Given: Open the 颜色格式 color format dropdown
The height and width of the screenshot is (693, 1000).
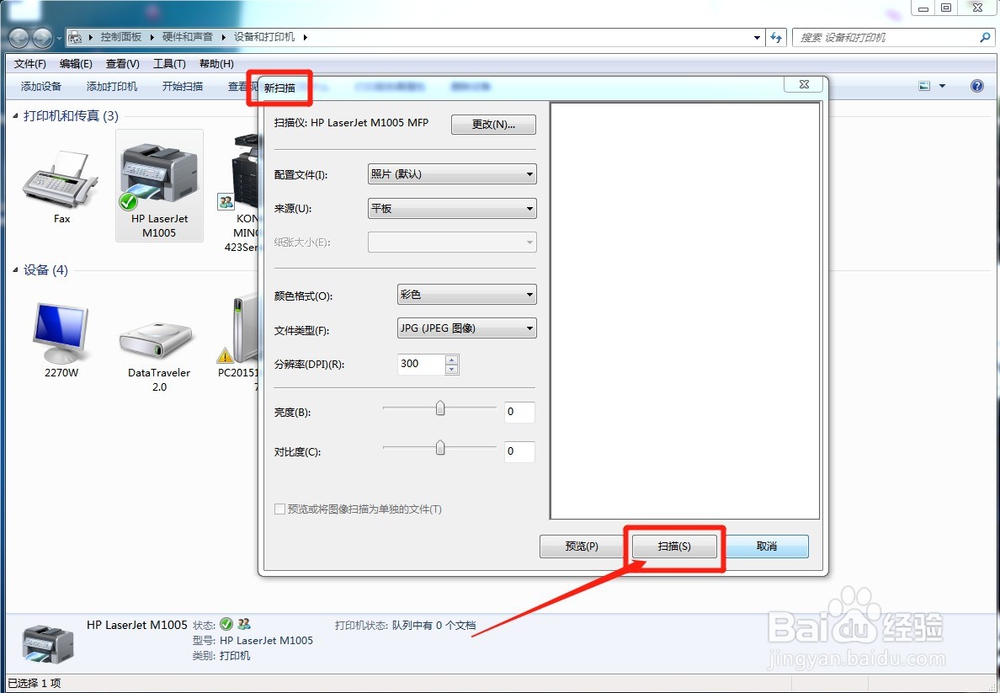Looking at the screenshot, I should 467,295.
